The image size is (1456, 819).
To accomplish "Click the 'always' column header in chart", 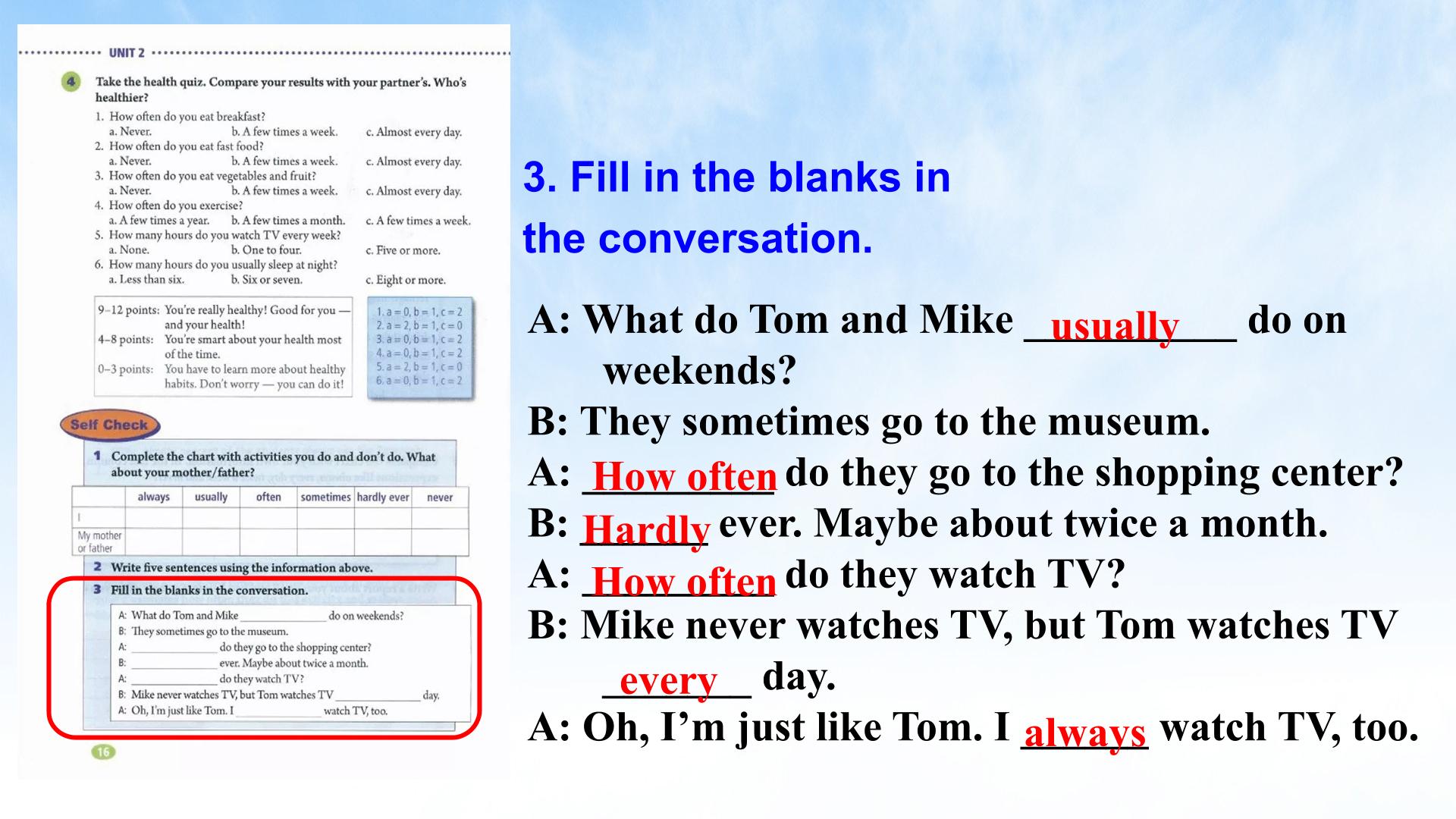I will 154,497.
